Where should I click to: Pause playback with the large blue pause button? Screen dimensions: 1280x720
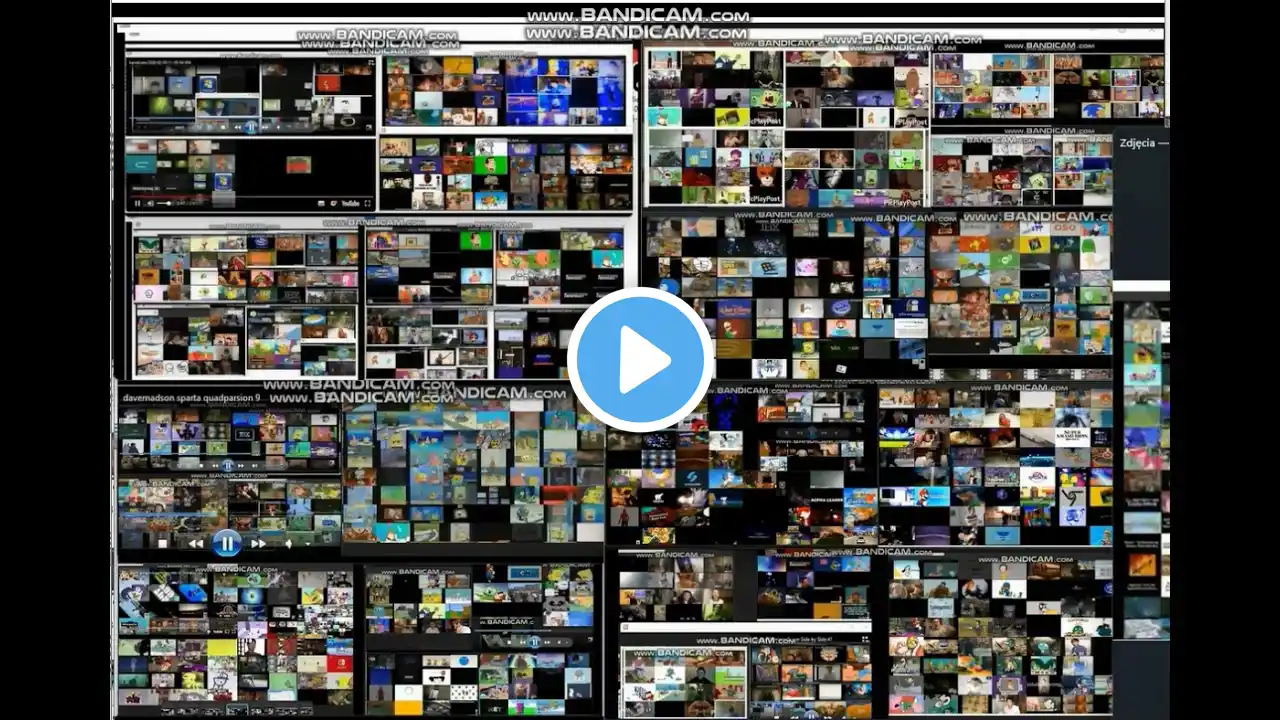[227, 543]
